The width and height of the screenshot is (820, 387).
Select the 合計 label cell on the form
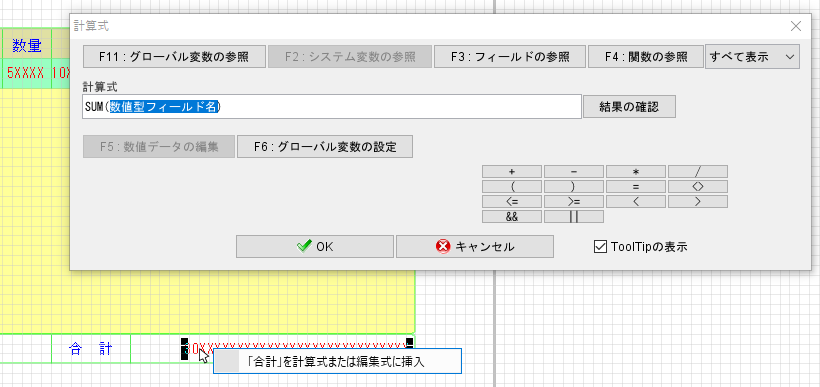(90, 349)
